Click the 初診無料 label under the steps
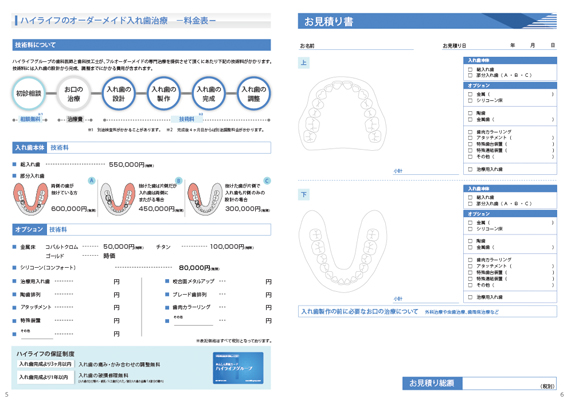This screenshot has height=400, width=565. [x=30, y=119]
